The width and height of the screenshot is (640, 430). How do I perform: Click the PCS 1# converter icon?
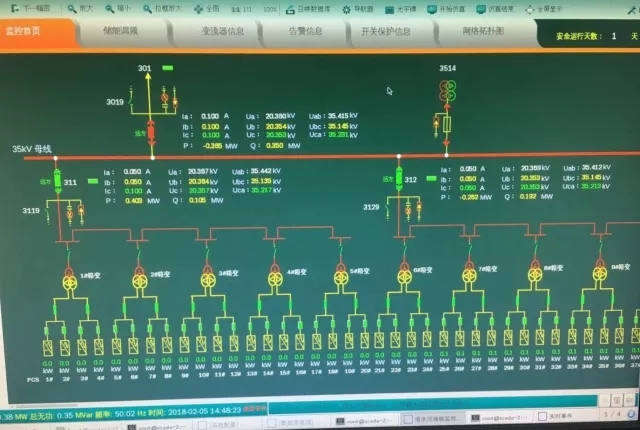coord(47,346)
